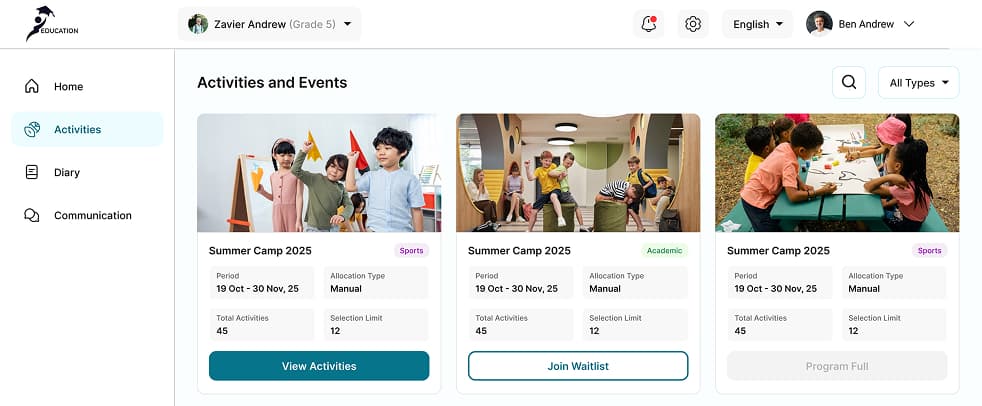Open the English language dropdown
Screen dimensions: 982x406
tap(757, 25)
